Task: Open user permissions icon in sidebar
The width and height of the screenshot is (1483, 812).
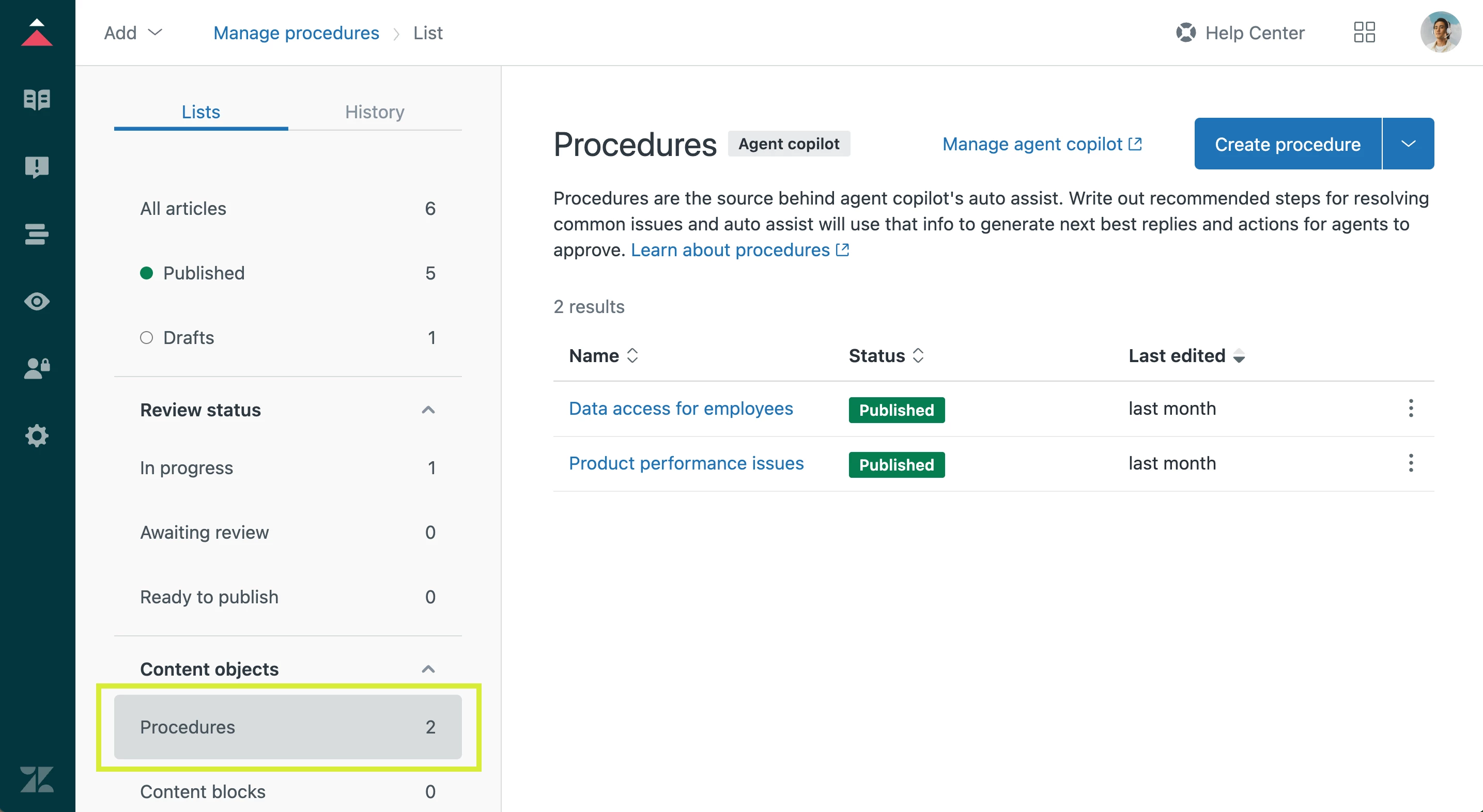Action: [x=37, y=368]
